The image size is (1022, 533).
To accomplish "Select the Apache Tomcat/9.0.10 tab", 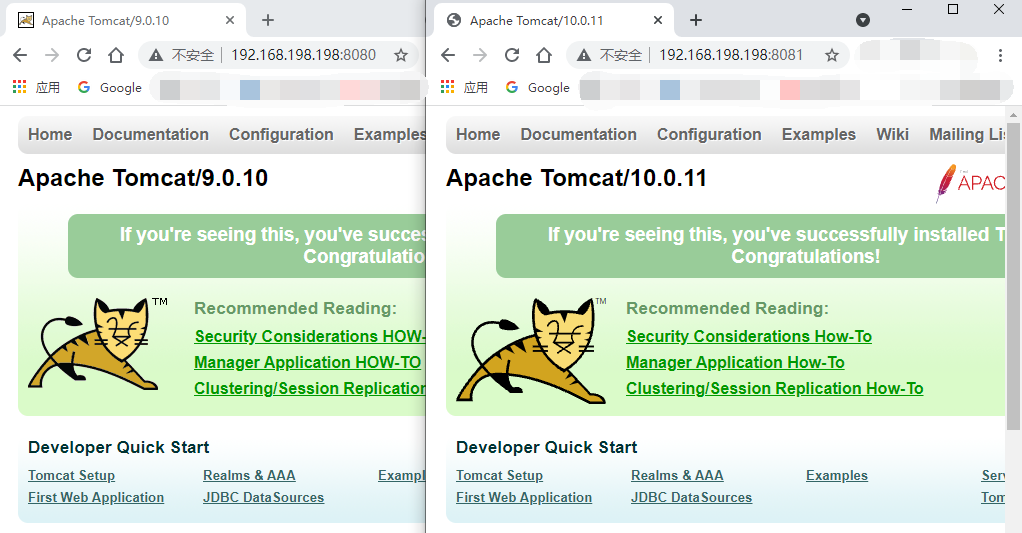I will click(x=126, y=20).
